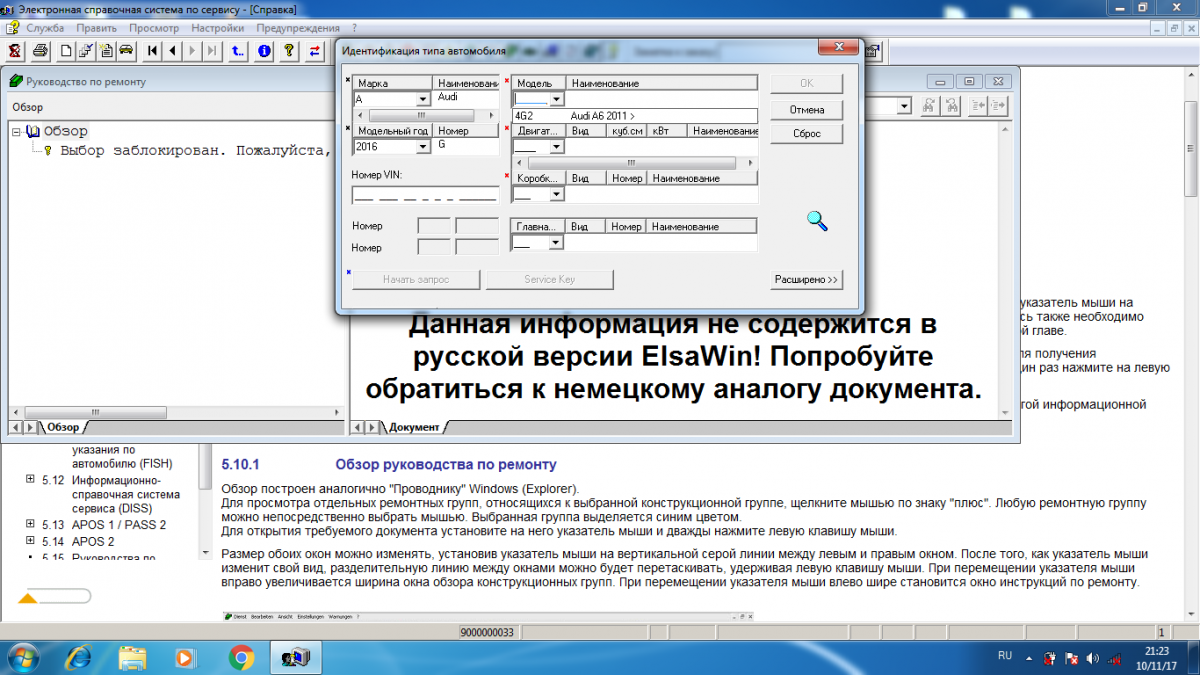Launch Windows Media Player from taskbar

coord(185,657)
